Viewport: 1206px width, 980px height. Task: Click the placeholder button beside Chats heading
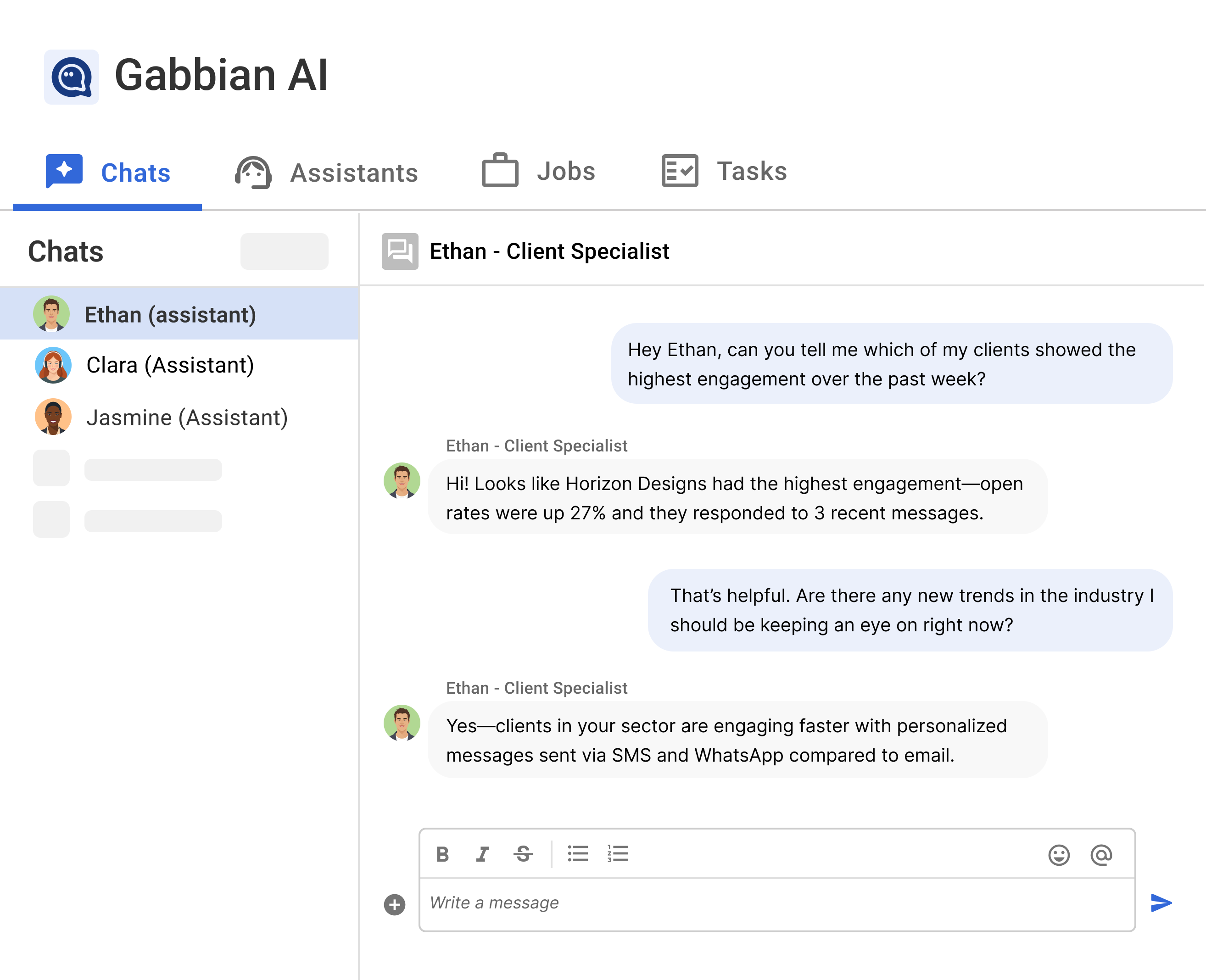pos(284,251)
